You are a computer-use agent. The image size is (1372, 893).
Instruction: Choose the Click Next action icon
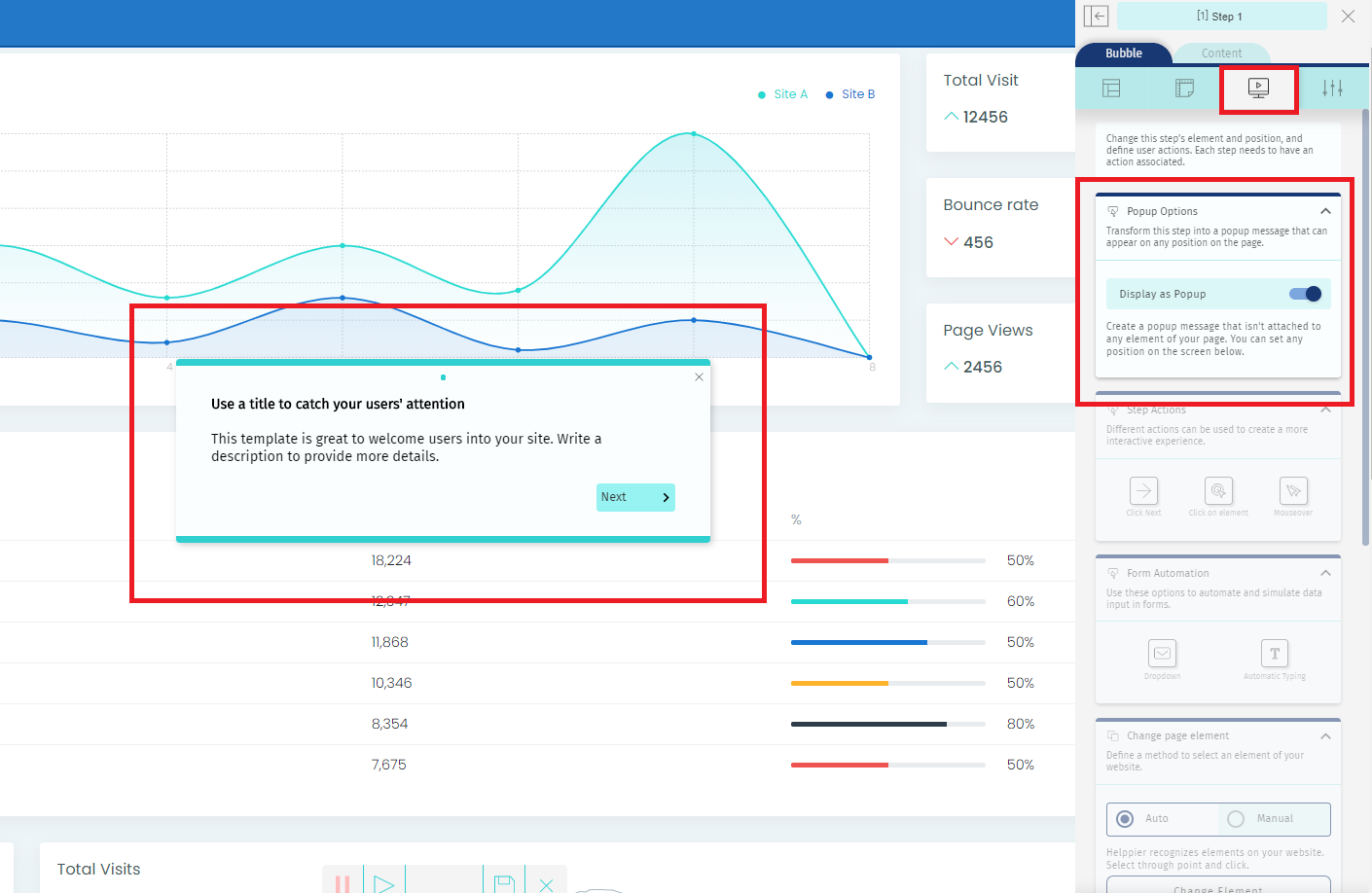click(1143, 491)
